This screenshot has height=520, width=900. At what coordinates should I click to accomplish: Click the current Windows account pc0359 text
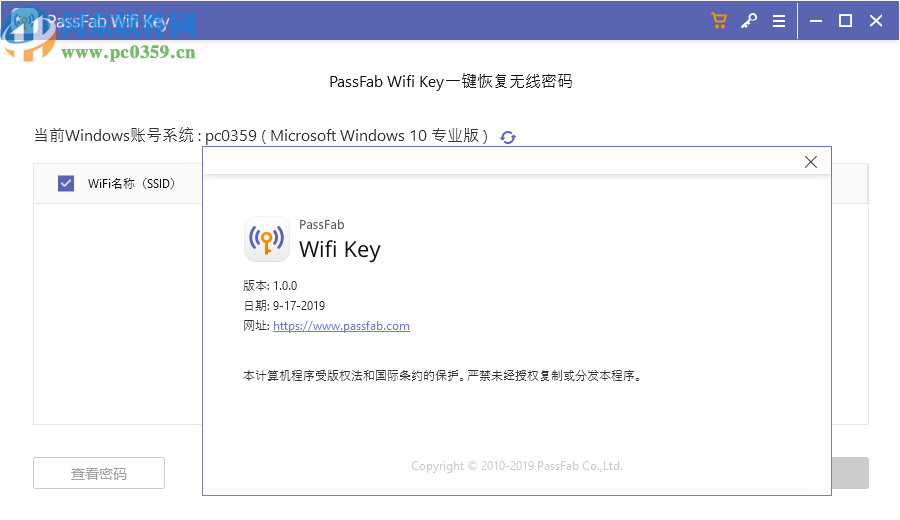(x=261, y=135)
